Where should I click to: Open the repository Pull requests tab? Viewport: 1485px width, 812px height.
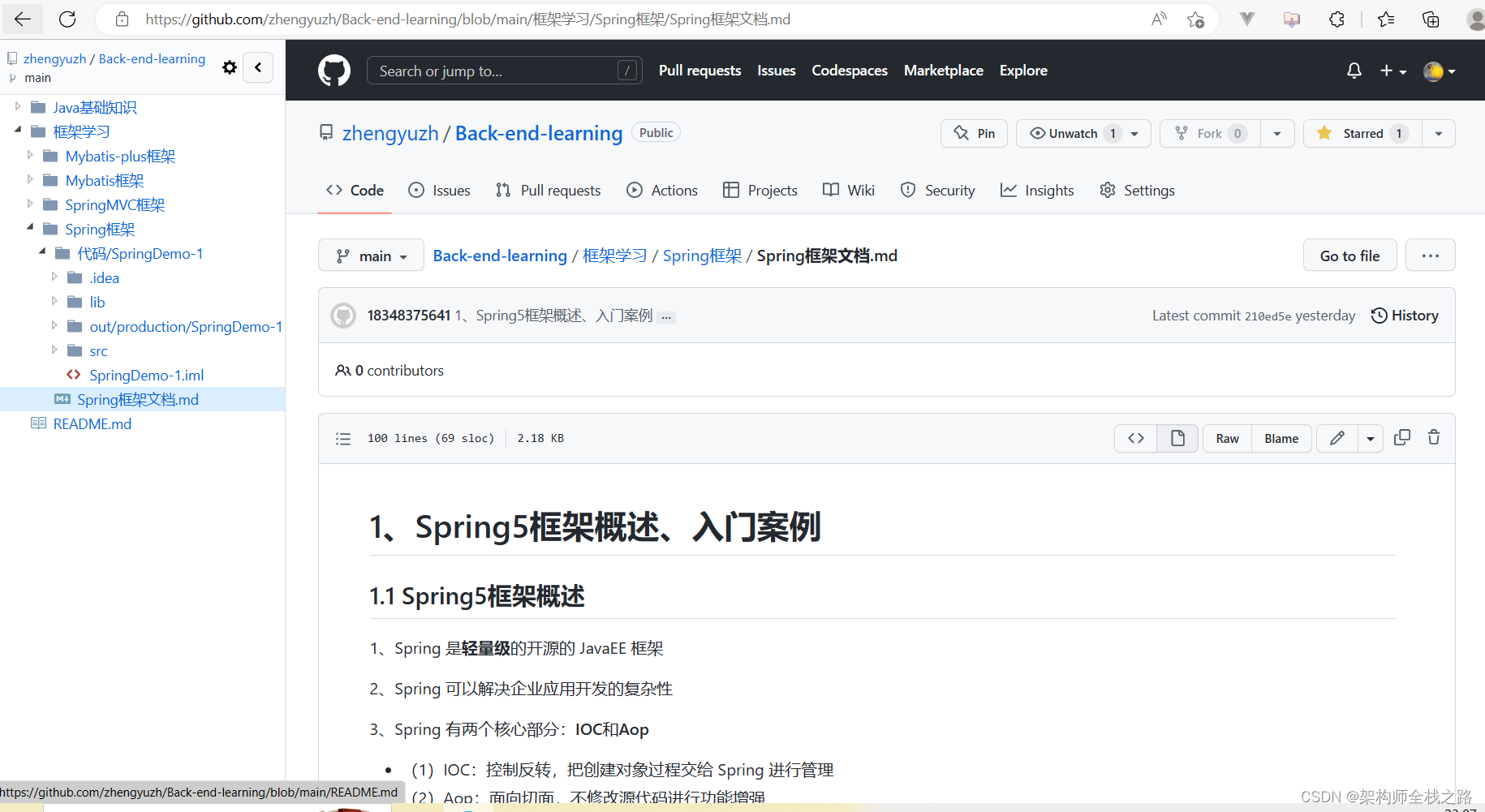[548, 191]
